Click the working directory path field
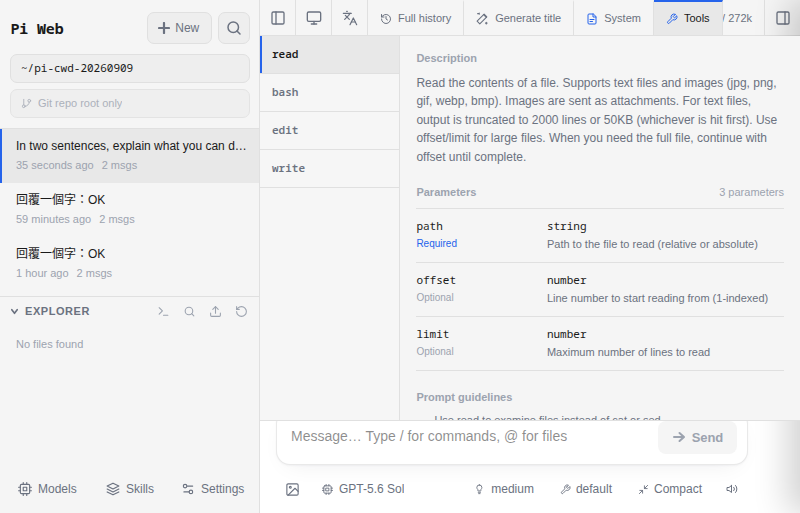Screen dimensions: 800x513 pos(130,68)
